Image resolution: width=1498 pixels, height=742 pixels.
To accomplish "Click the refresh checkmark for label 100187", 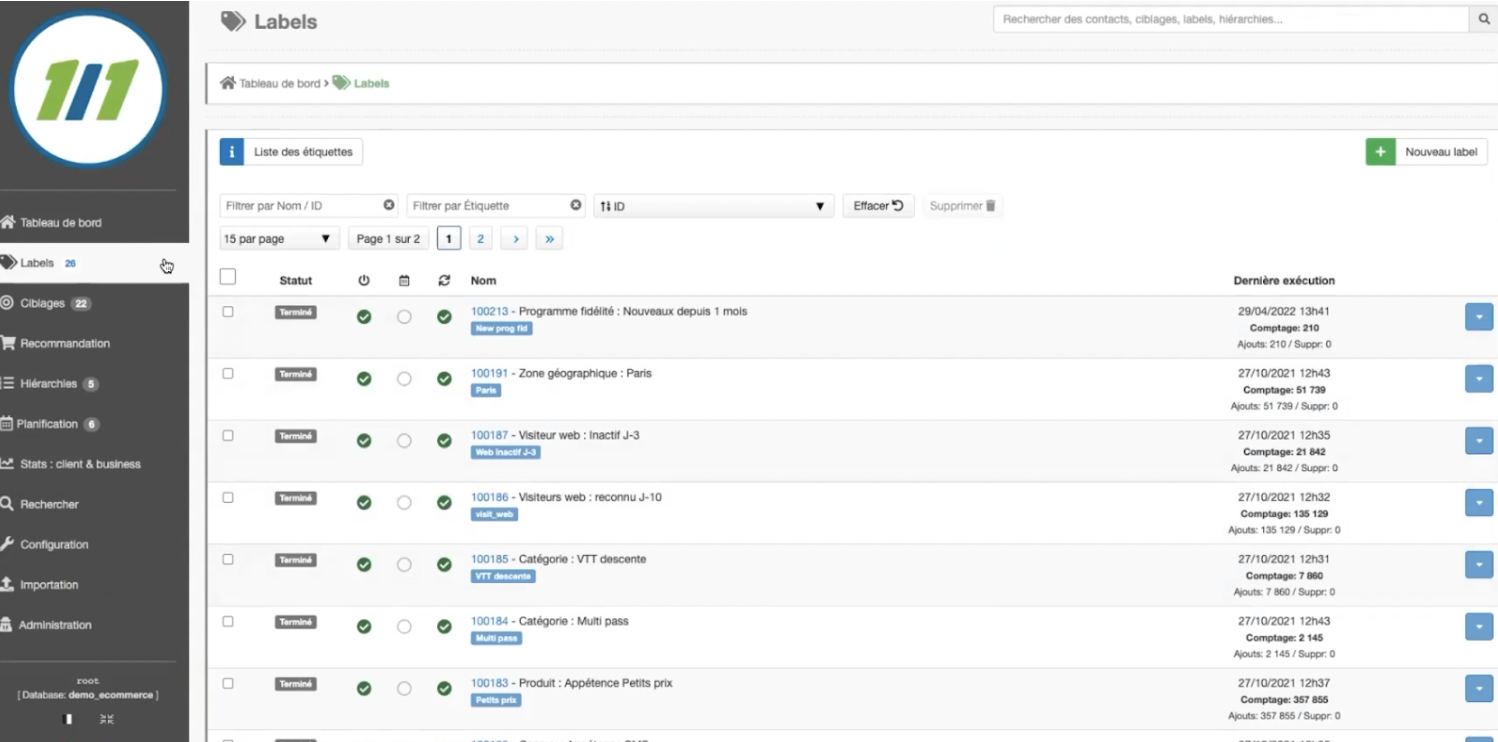I will tap(444, 441).
